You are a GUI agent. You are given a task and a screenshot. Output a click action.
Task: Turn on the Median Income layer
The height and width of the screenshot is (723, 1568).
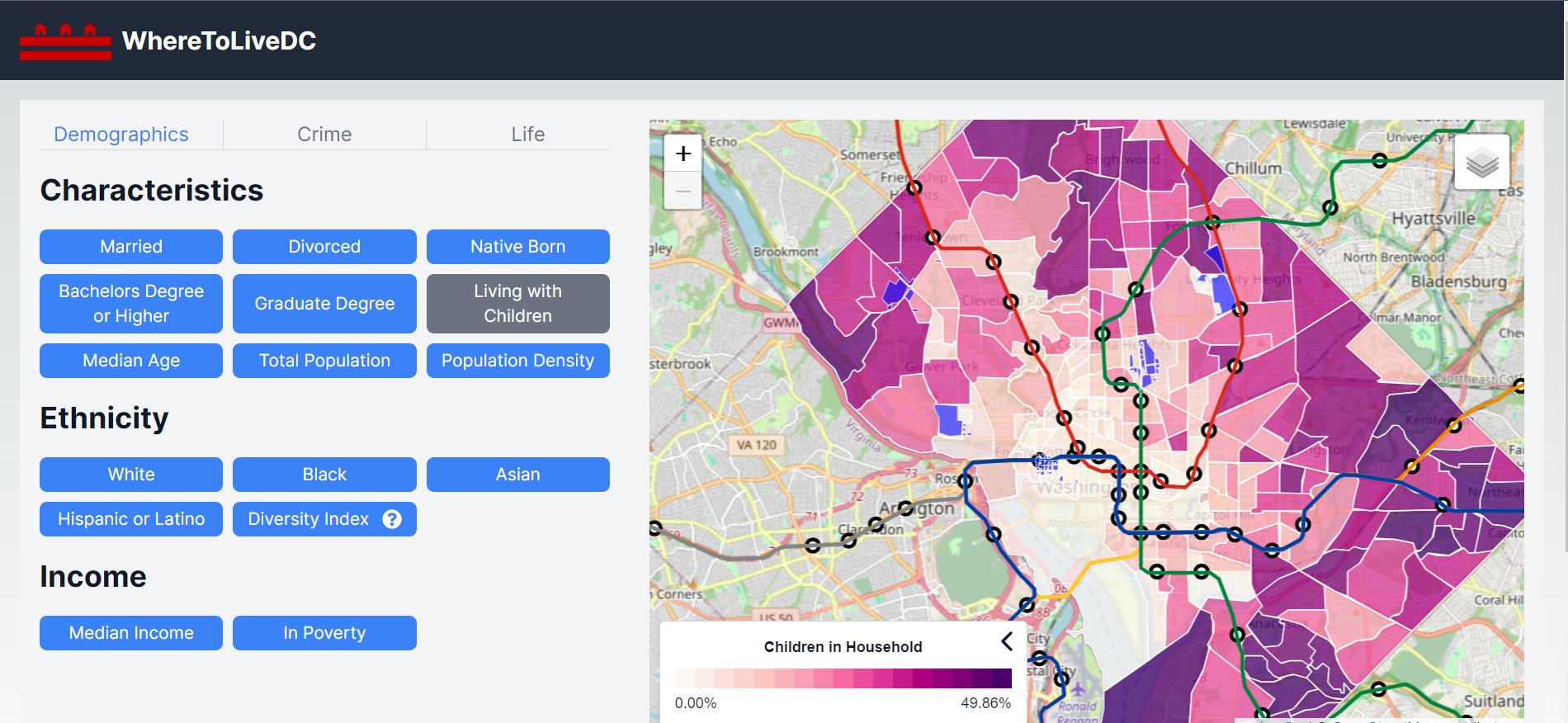131,633
